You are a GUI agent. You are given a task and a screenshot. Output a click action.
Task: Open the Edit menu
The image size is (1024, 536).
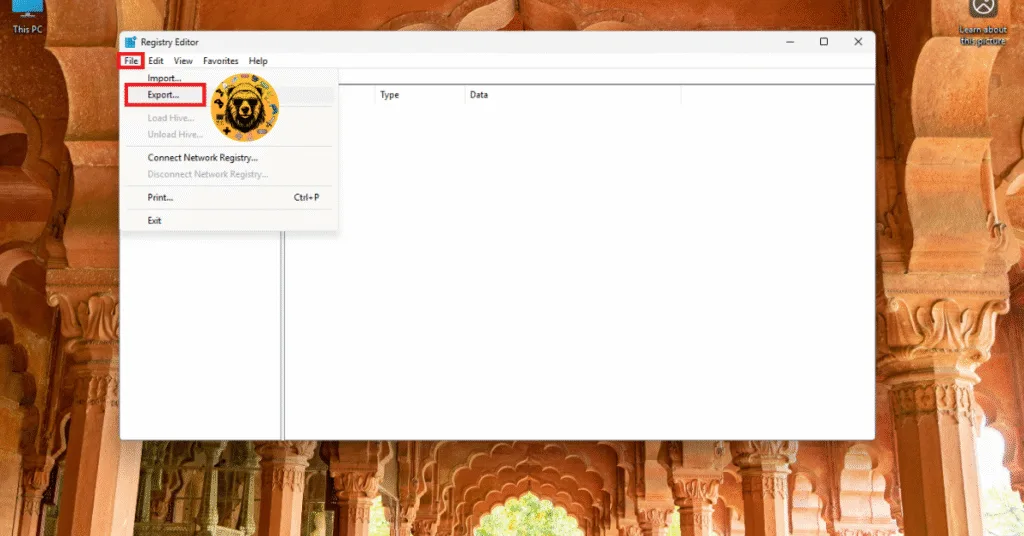click(156, 61)
